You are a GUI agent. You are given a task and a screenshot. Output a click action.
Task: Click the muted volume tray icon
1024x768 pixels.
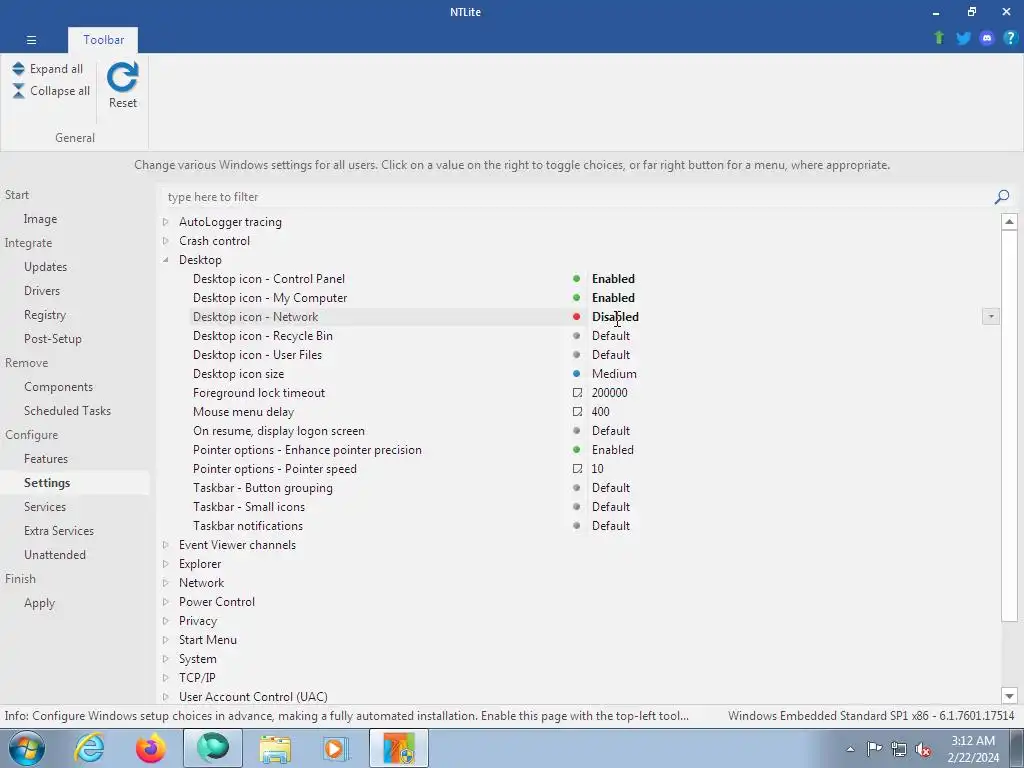tap(923, 749)
